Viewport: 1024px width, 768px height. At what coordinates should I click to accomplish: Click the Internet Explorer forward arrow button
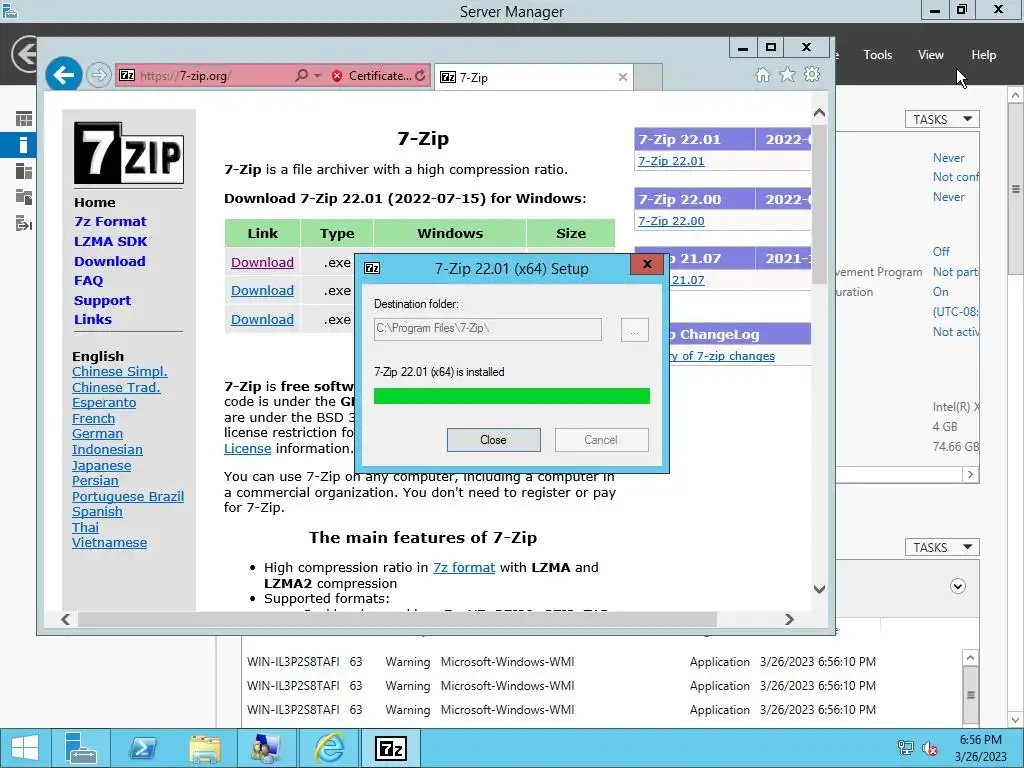tap(99, 76)
